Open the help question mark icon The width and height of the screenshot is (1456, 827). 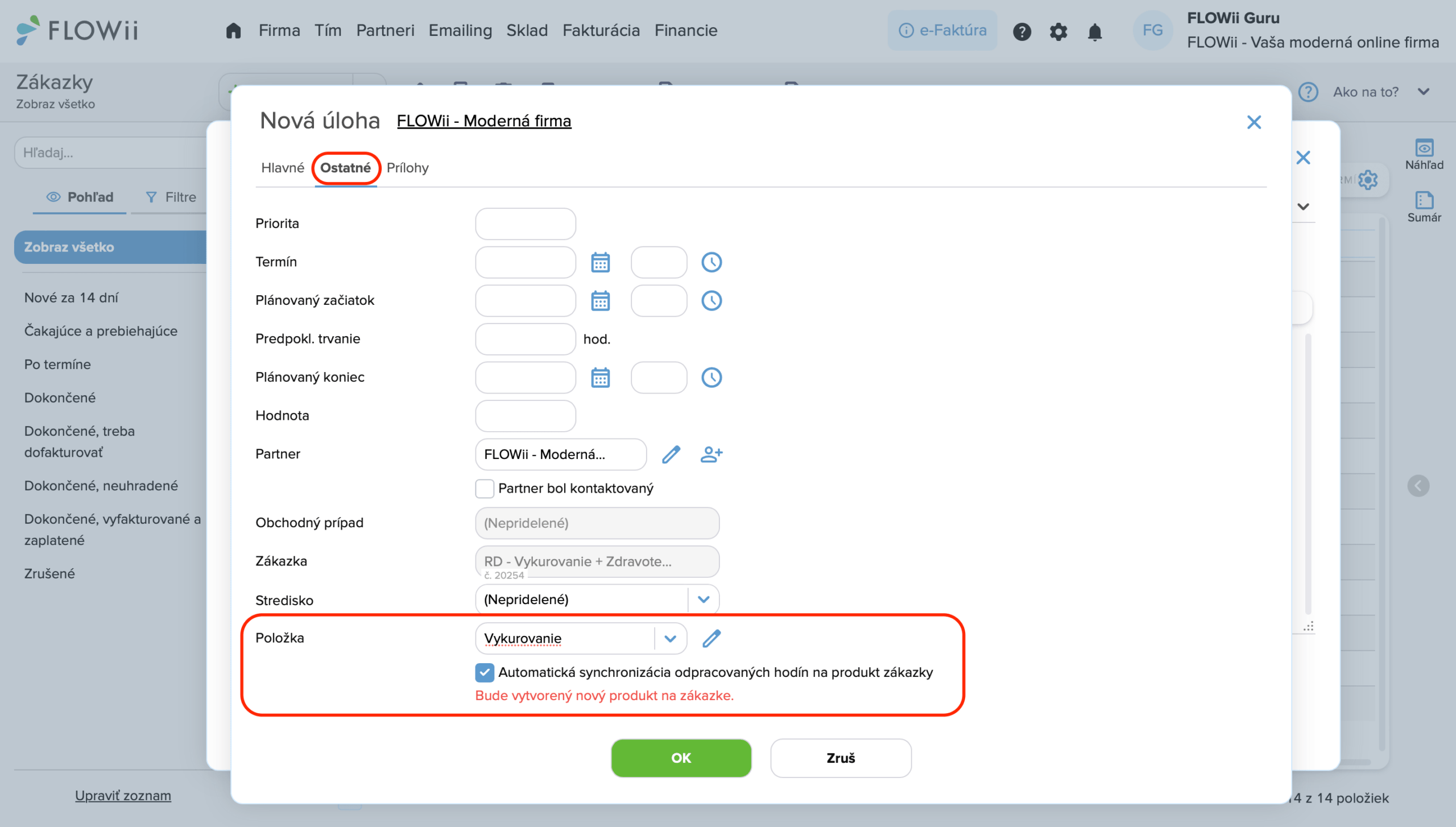point(1021,31)
